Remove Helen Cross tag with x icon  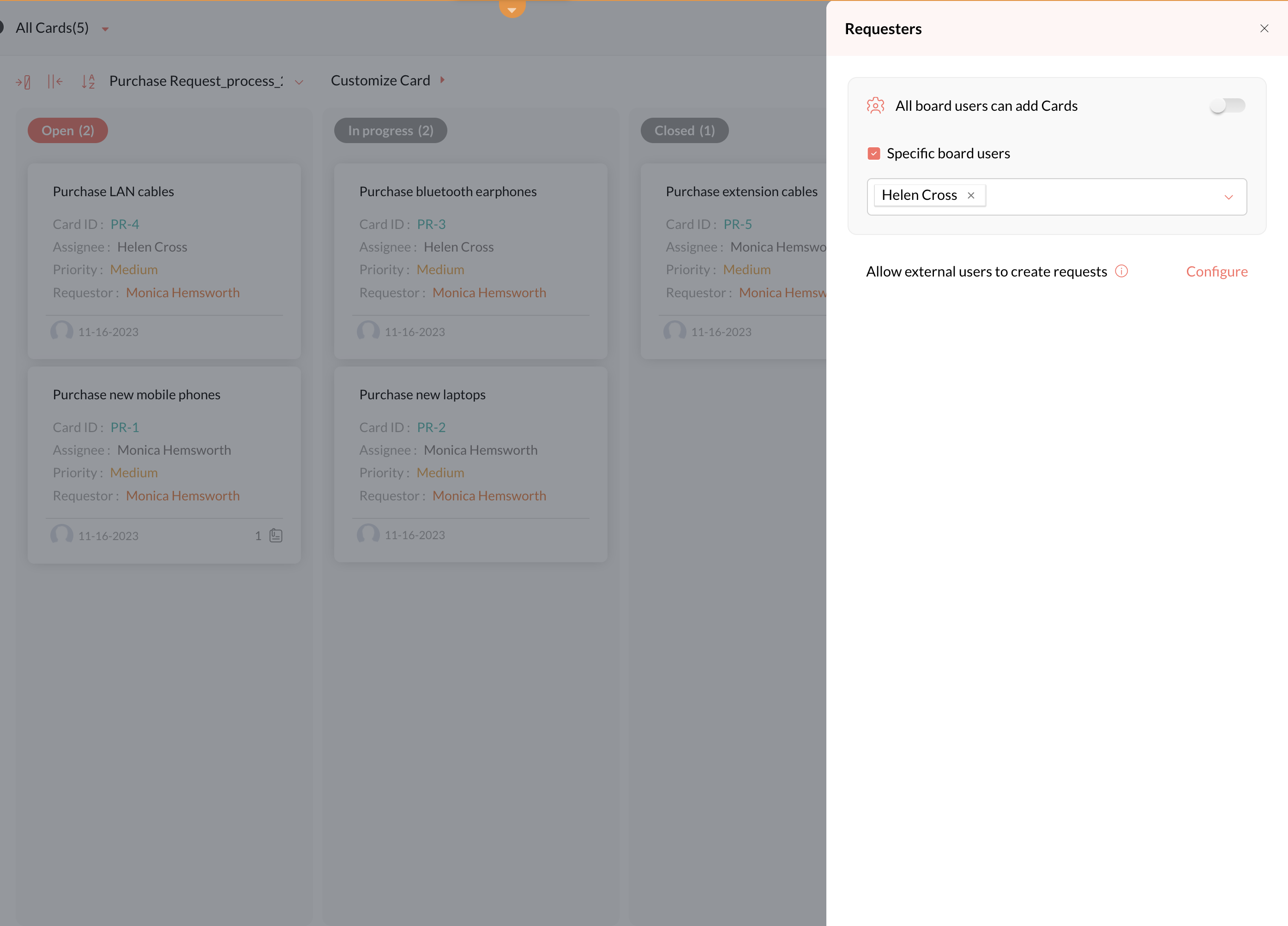[971, 195]
